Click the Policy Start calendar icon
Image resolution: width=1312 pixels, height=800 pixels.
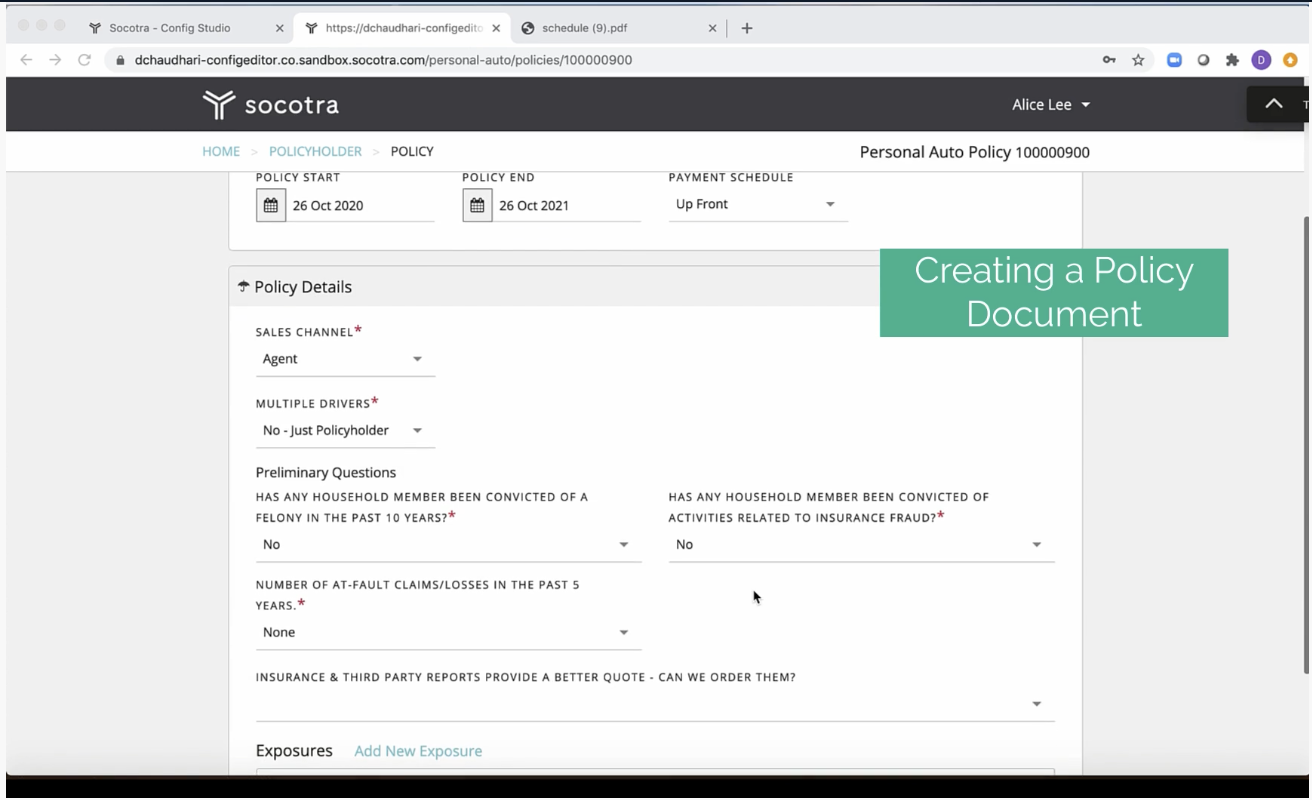pyautogui.click(x=270, y=205)
